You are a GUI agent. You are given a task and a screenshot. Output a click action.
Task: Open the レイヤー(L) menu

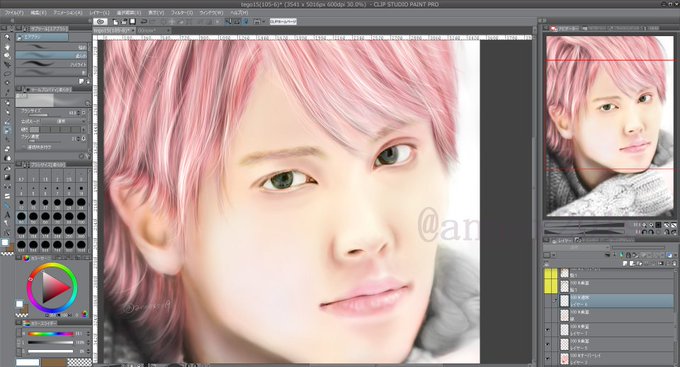(99, 13)
